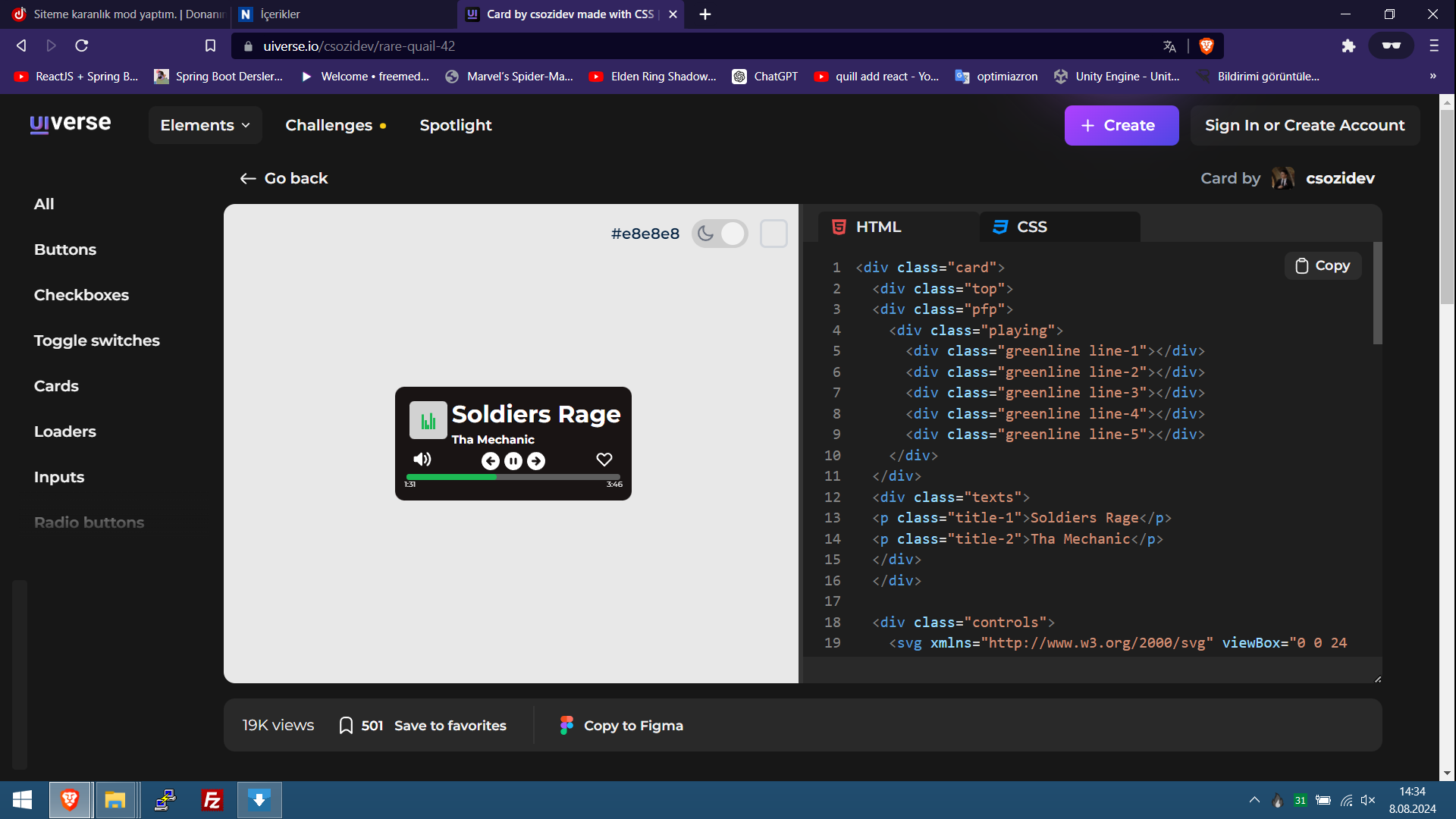
Task: Pause the song in music card
Action: point(513,461)
